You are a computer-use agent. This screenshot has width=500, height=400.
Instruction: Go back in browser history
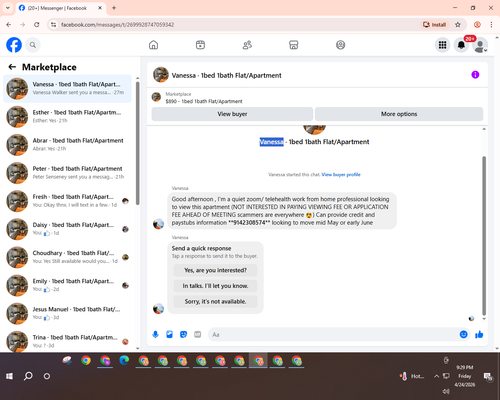coord(9,25)
